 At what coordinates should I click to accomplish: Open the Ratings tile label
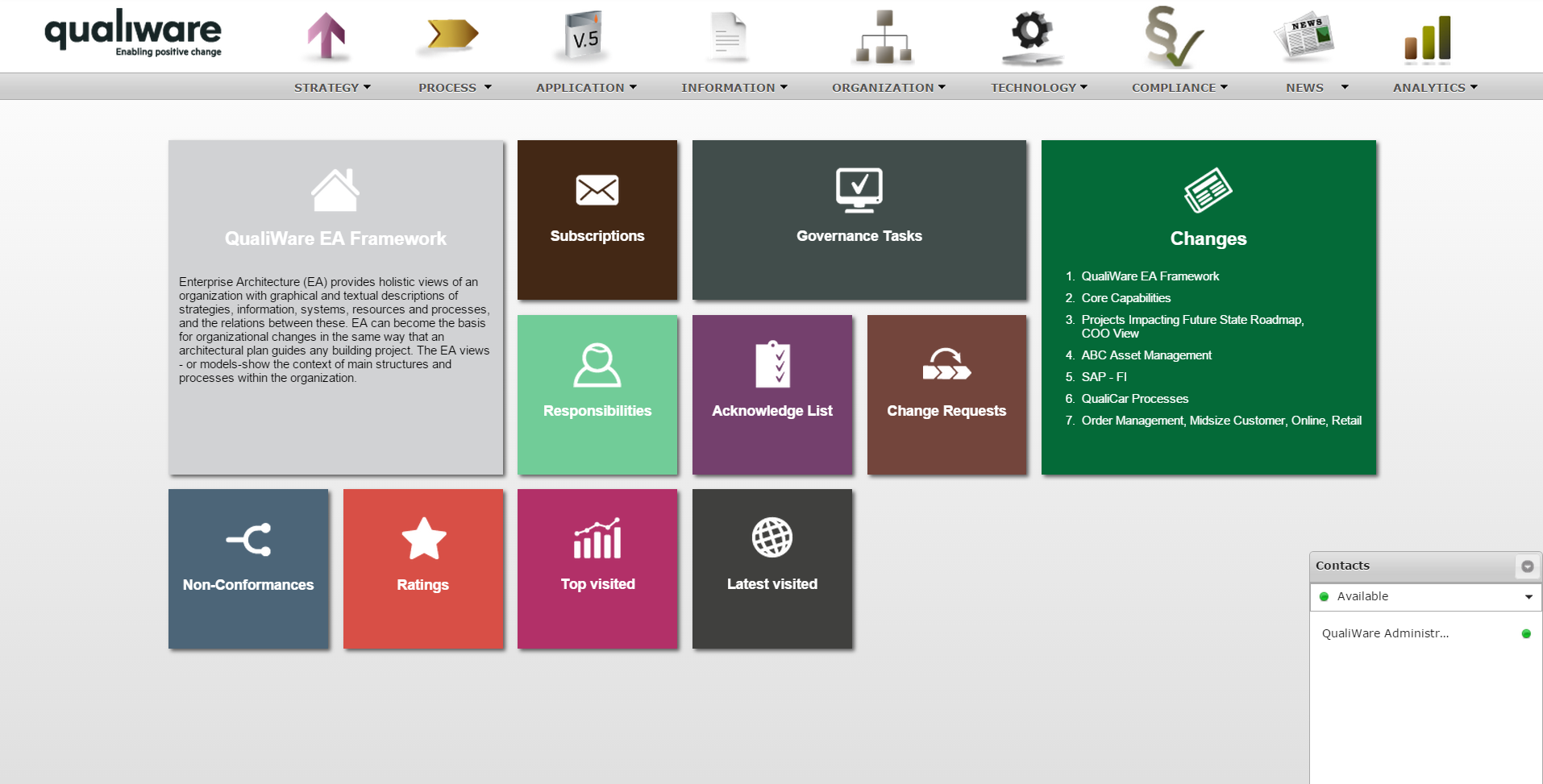click(x=423, y=585)
